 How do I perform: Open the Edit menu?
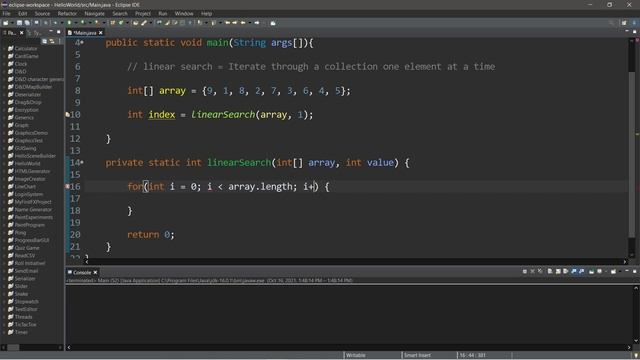(x=22, y=13)
